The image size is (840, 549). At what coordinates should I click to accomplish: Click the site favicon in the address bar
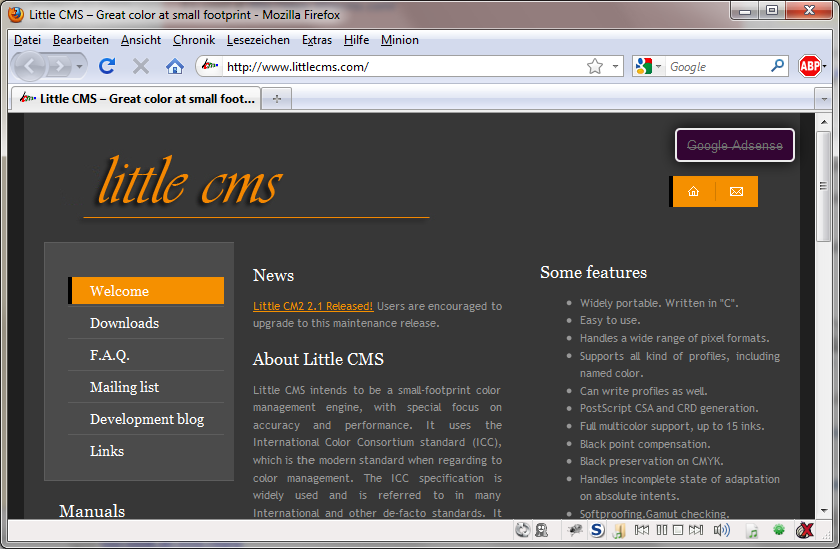pyautogui.click(x=209, y=66)
